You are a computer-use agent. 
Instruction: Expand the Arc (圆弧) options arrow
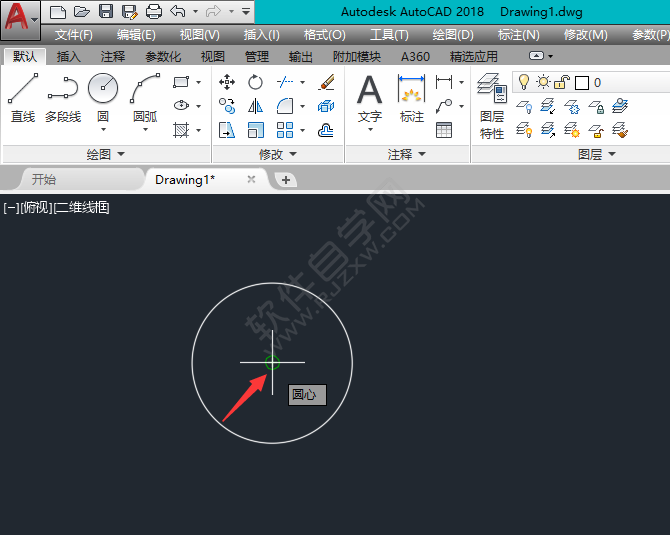click(x=145, y=129)
